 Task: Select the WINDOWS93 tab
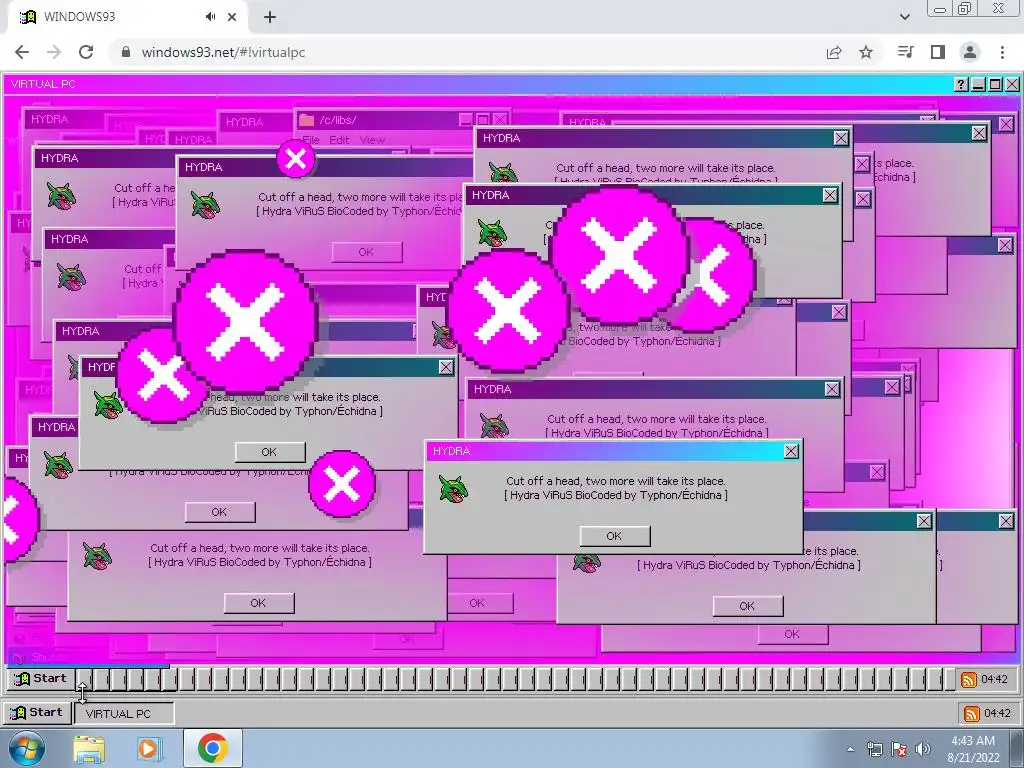(127, 17)
